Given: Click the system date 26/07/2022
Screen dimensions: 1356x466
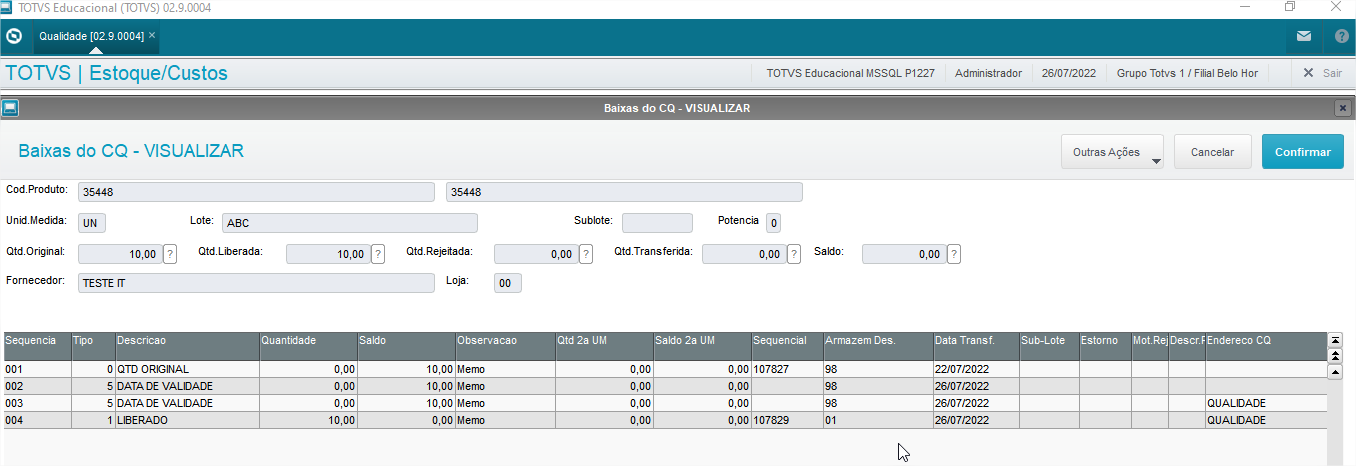Looking at the screenshot, I should (1069, 73).
